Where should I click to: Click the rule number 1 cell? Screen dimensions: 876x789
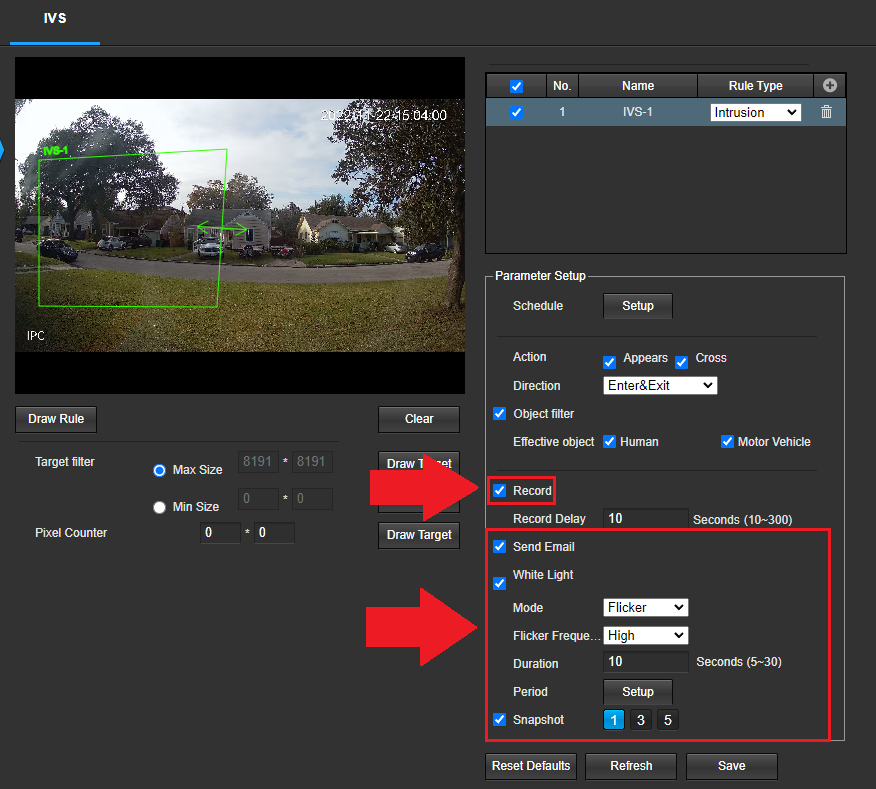pyautogui.click(x=562, y=112)
